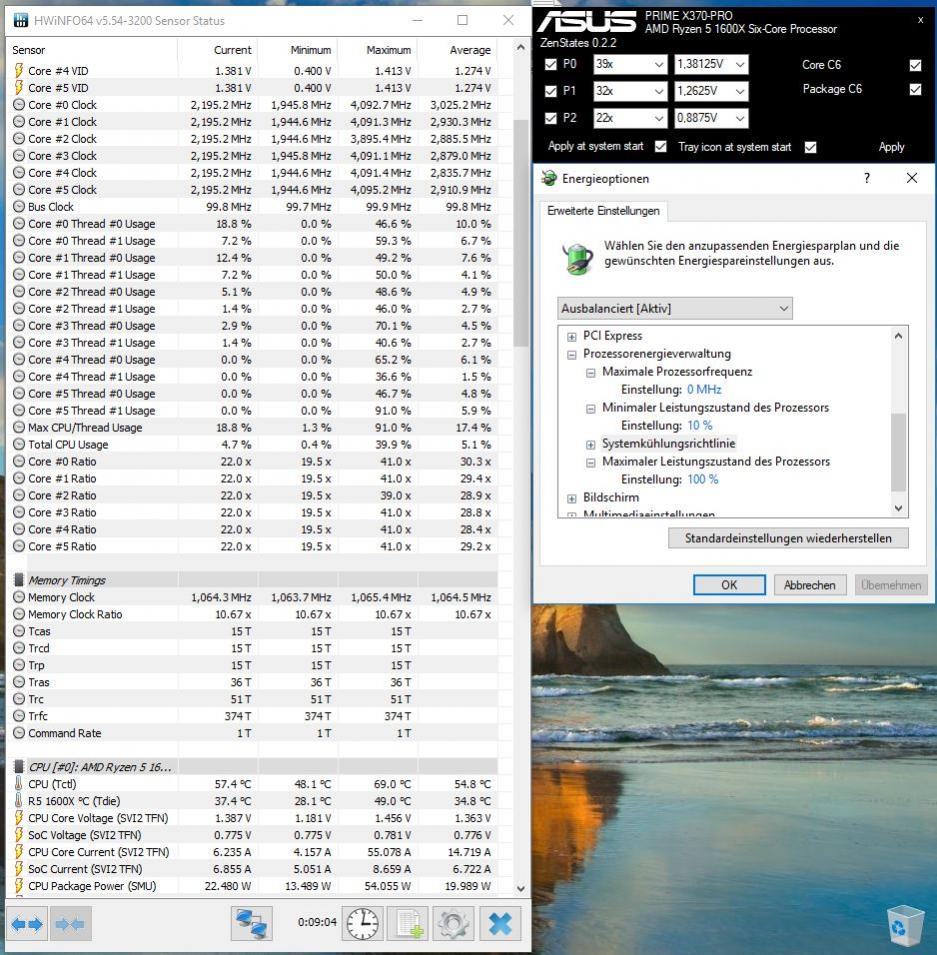937x955 pixels.
Task: Click Average column header
Action: coord(470,50)
